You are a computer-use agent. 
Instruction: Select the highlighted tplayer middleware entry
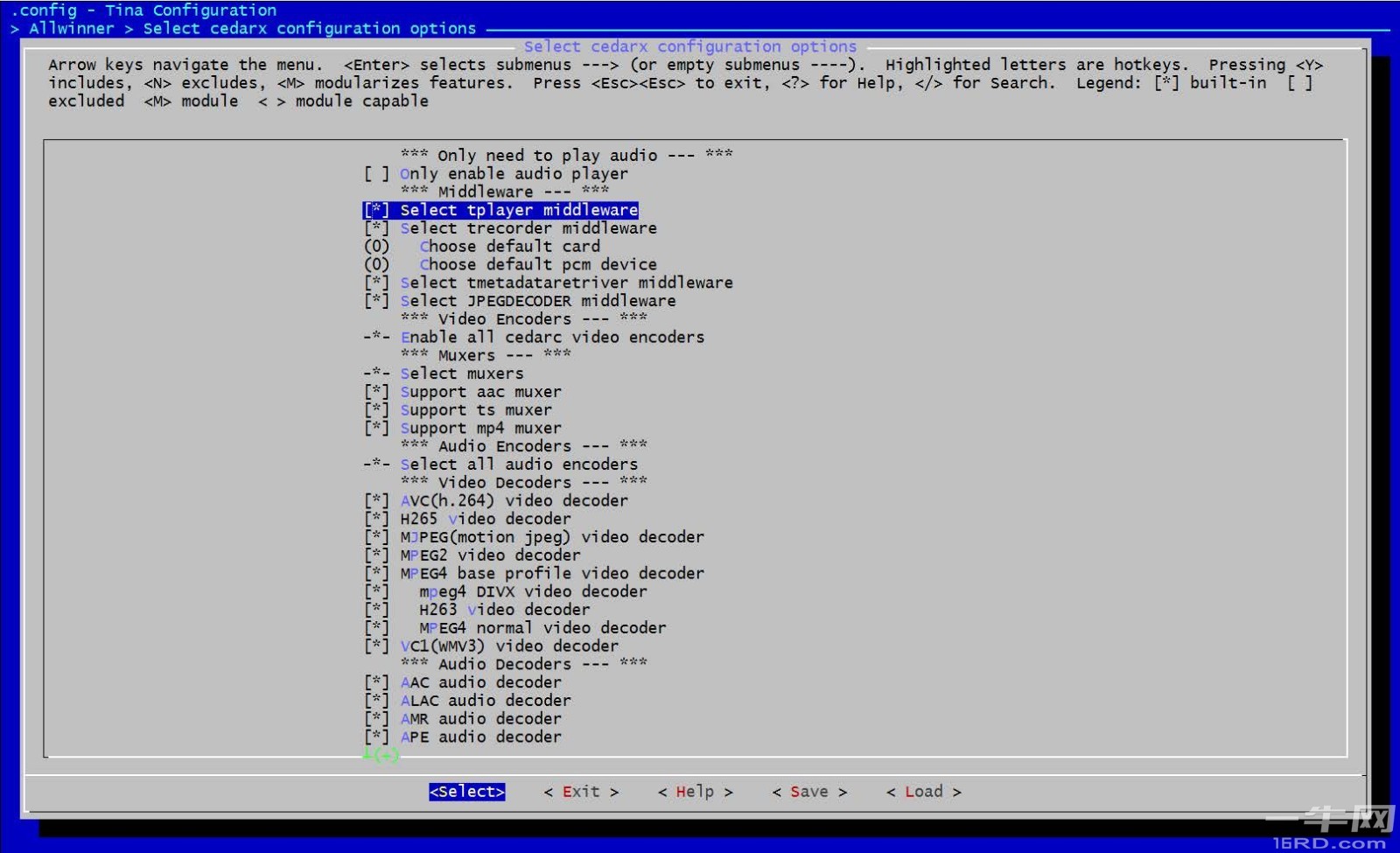pyautogui.click(x=518, y=210)
